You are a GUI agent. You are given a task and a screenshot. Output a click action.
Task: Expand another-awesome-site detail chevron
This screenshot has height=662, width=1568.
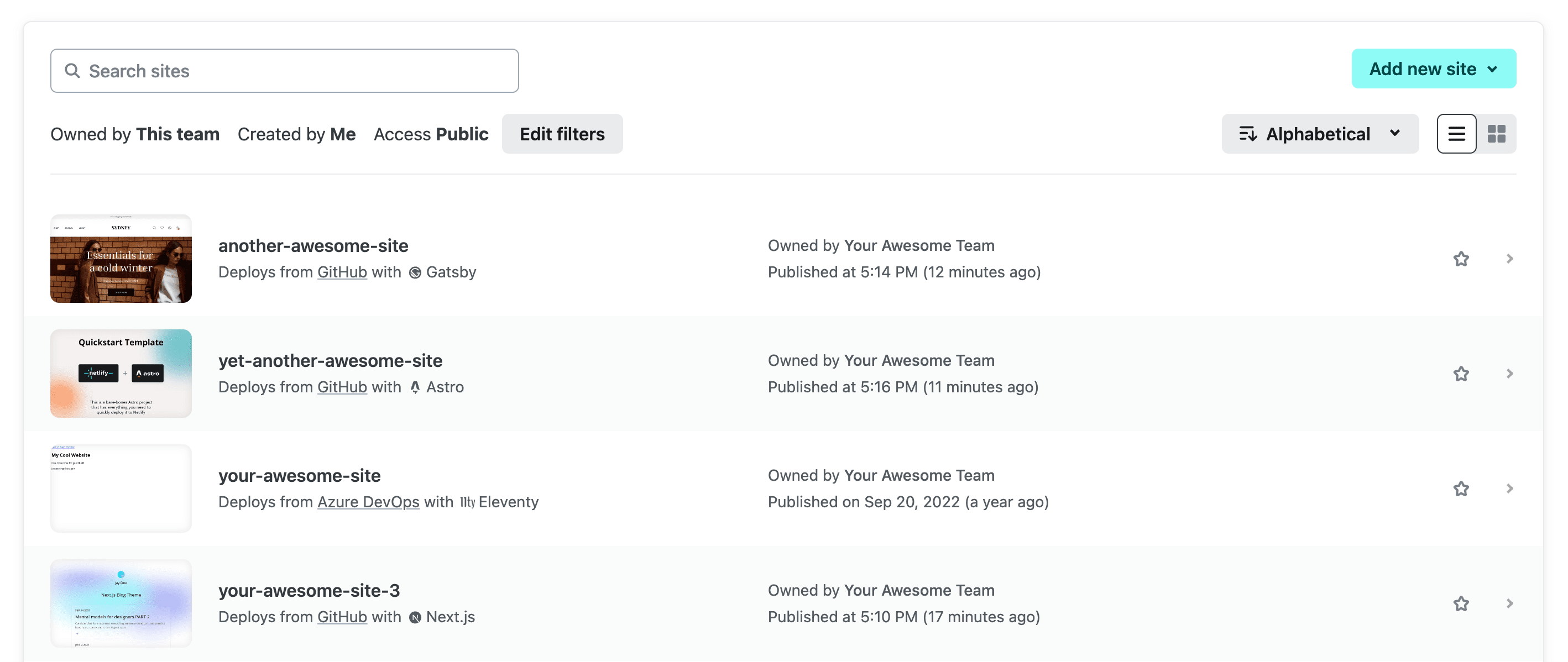click(1508, 258)
